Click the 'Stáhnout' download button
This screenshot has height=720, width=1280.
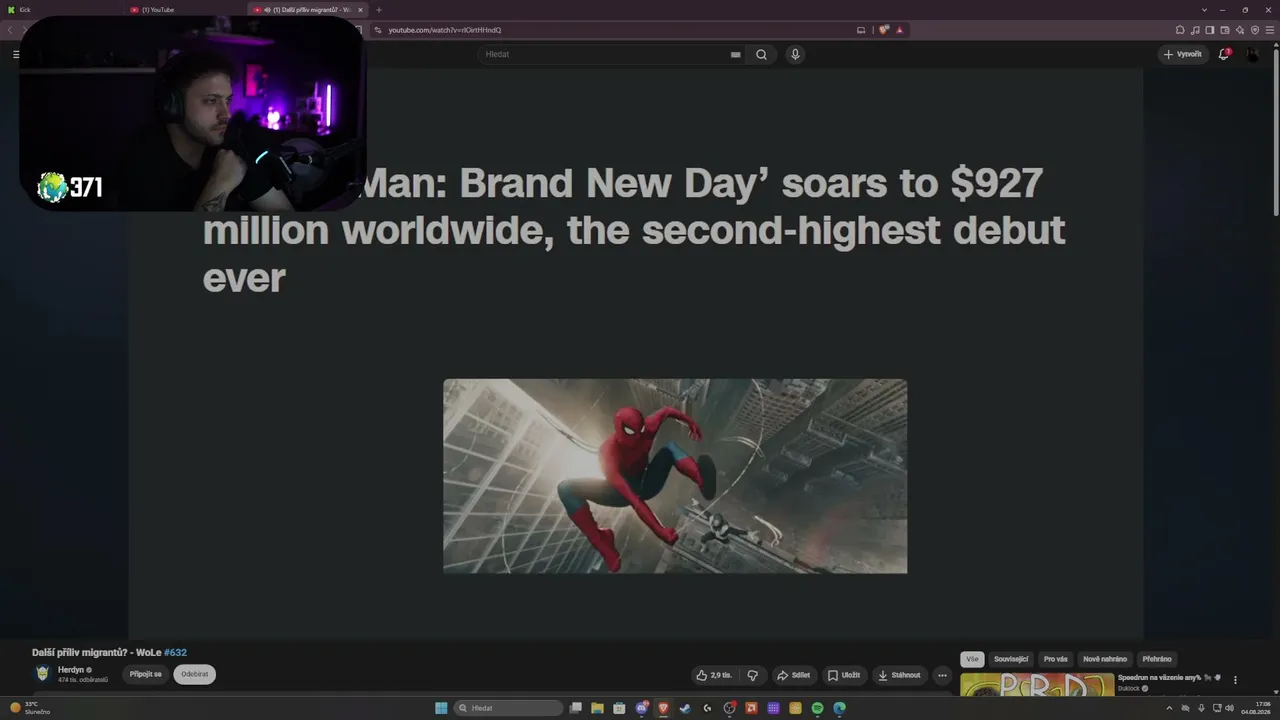pos(899,675)
